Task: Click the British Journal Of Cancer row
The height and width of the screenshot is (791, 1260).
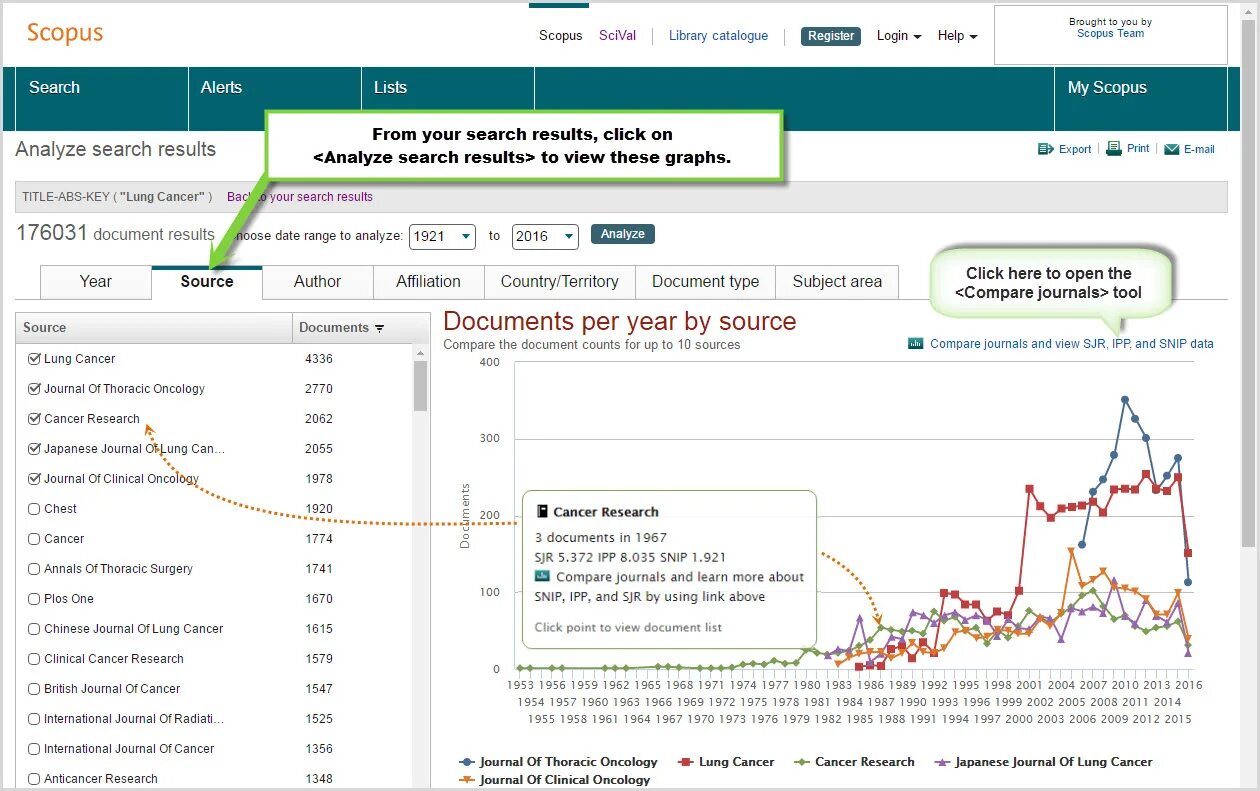Action: pos(214,689)
